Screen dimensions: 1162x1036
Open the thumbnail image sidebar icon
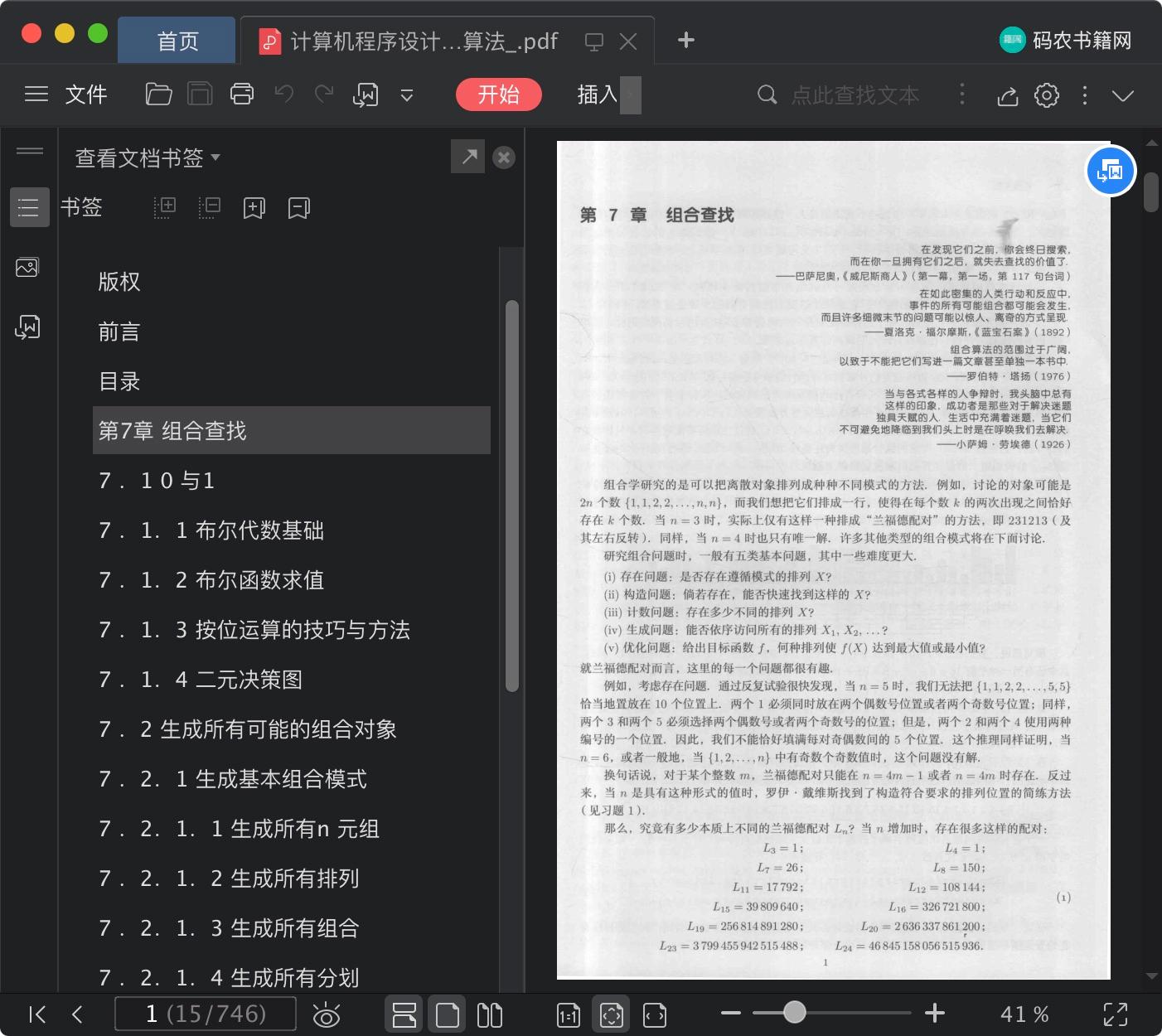tap(27, 267)
